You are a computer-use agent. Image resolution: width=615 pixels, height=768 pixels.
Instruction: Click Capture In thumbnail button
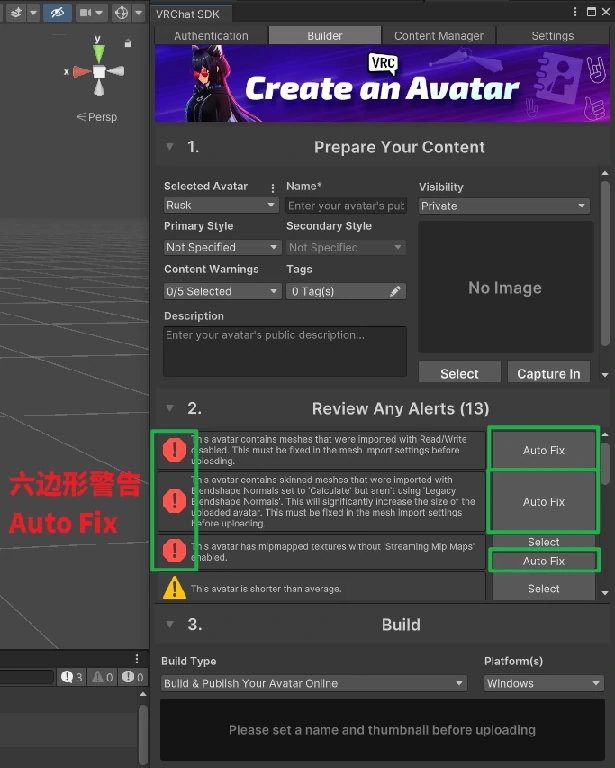point(548,374)
